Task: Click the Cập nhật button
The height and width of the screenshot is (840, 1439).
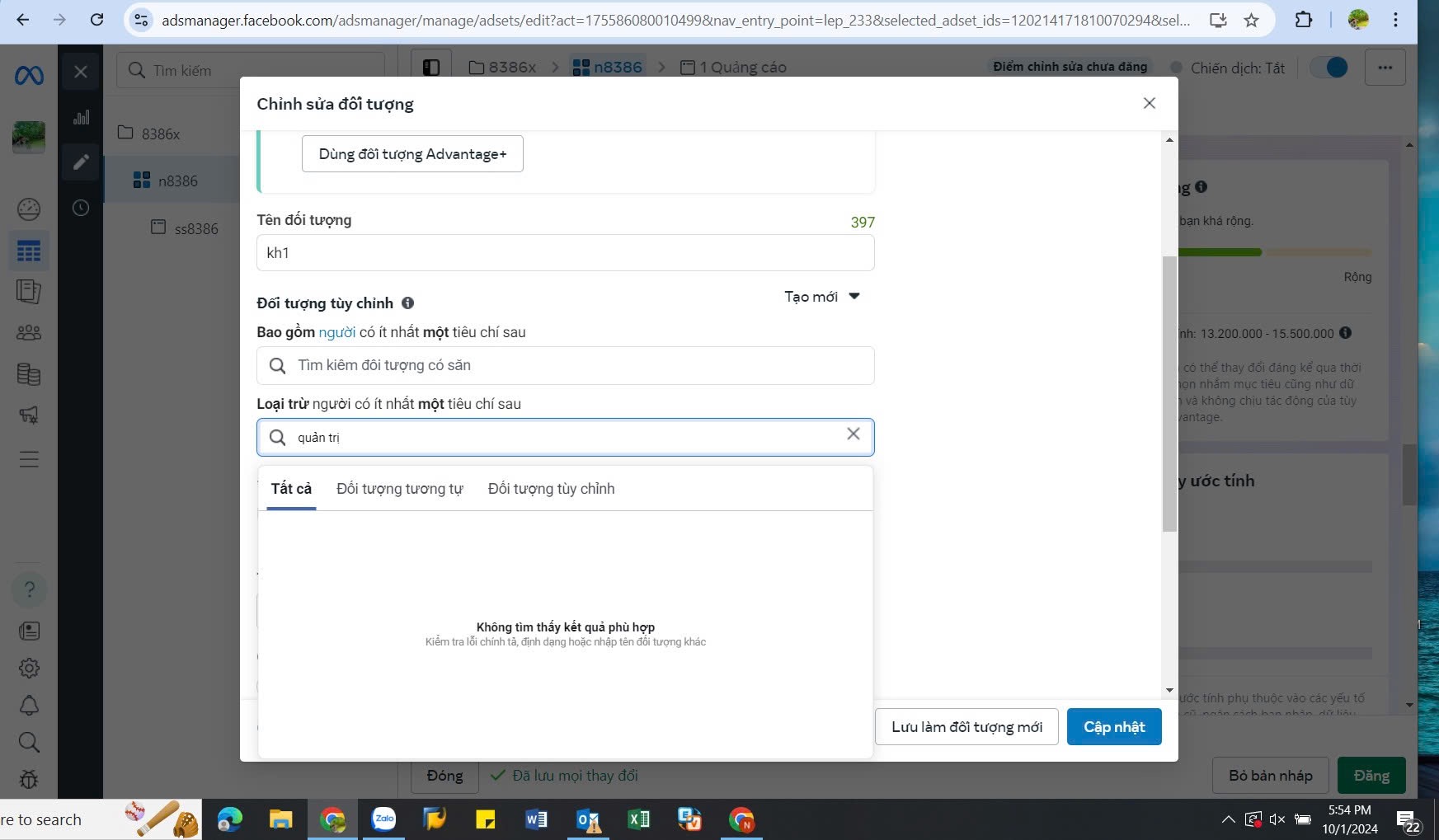Action: (1113, 727)
